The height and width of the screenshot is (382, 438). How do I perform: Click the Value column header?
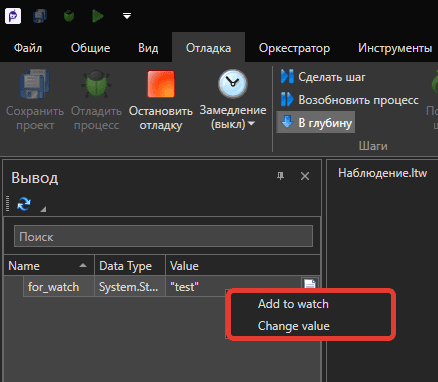(x=243, y=266)
